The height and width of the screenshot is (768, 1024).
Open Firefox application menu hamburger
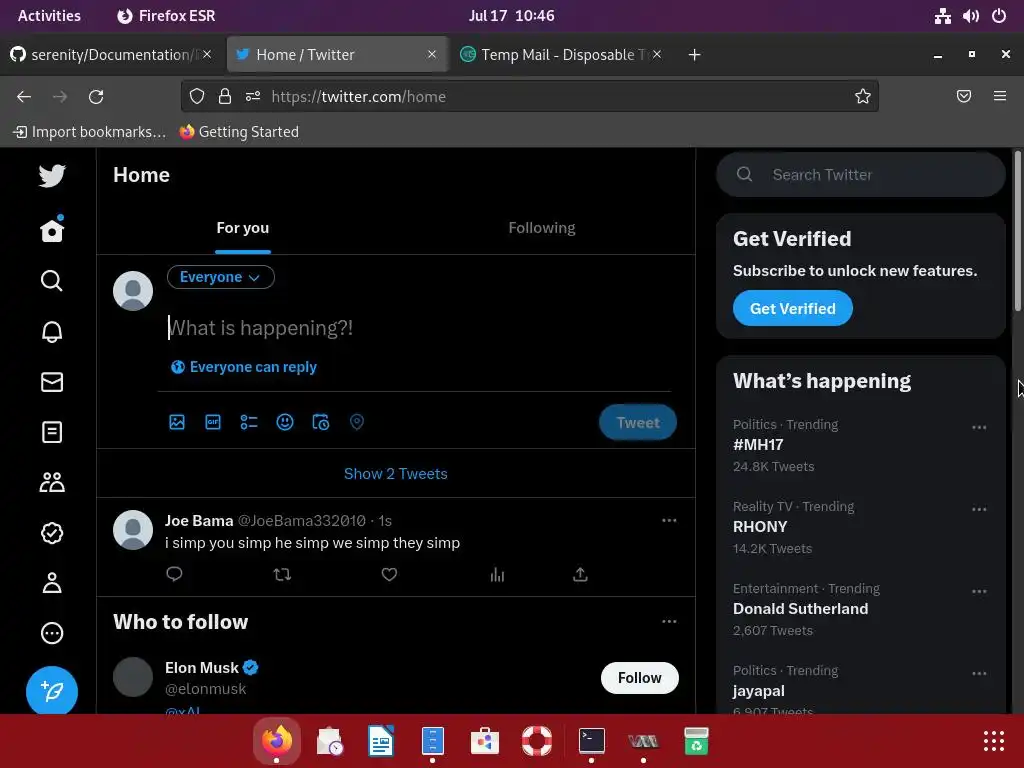pos(1000,97)
